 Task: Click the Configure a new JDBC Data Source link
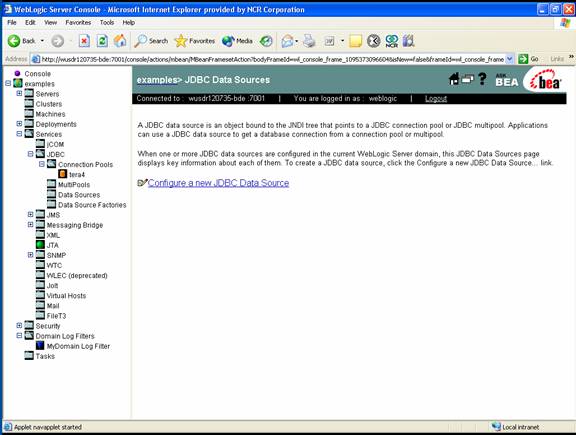pyautogui.click(x=218, y=183)
